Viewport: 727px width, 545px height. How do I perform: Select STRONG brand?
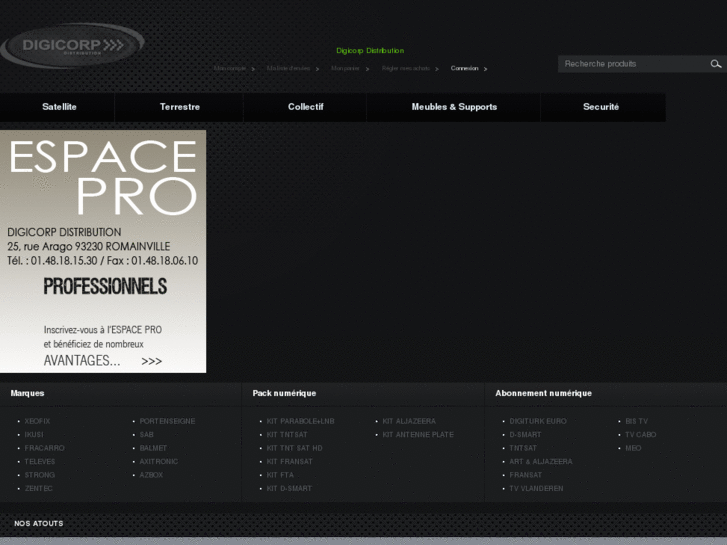click(40, 475)
